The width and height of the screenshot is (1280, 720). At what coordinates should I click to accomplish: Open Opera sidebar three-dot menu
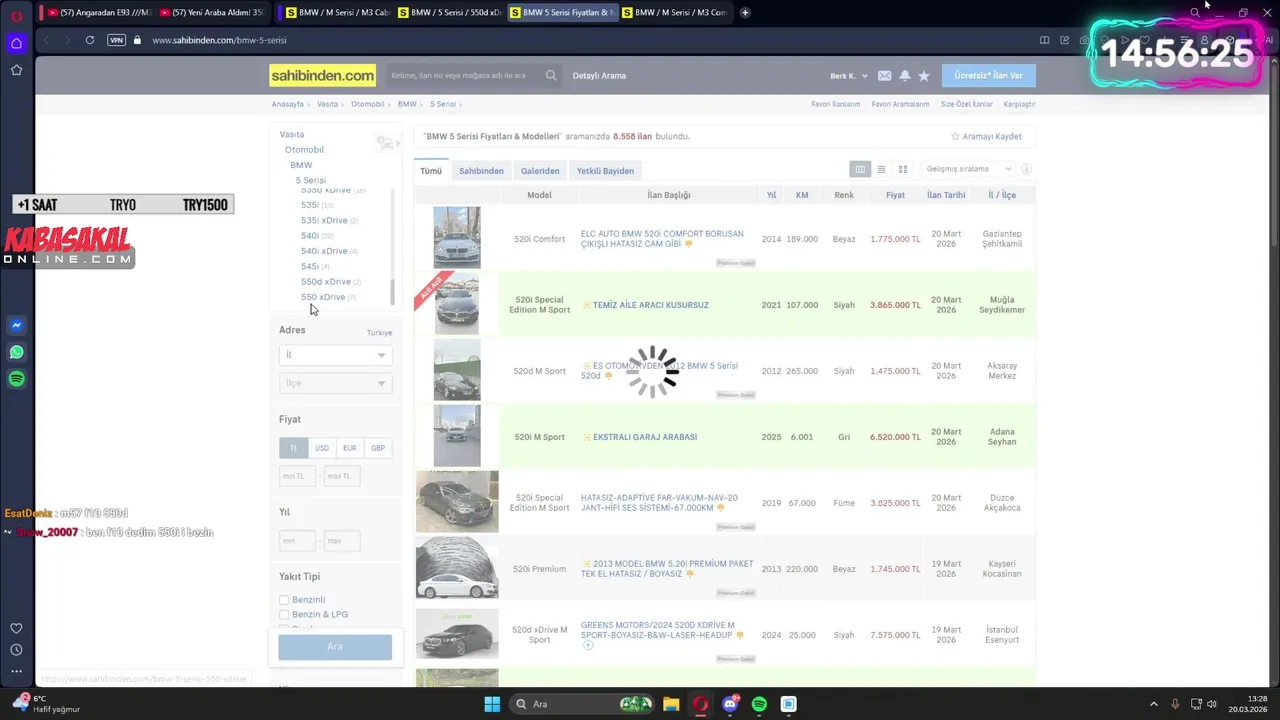tap(16, 672)
